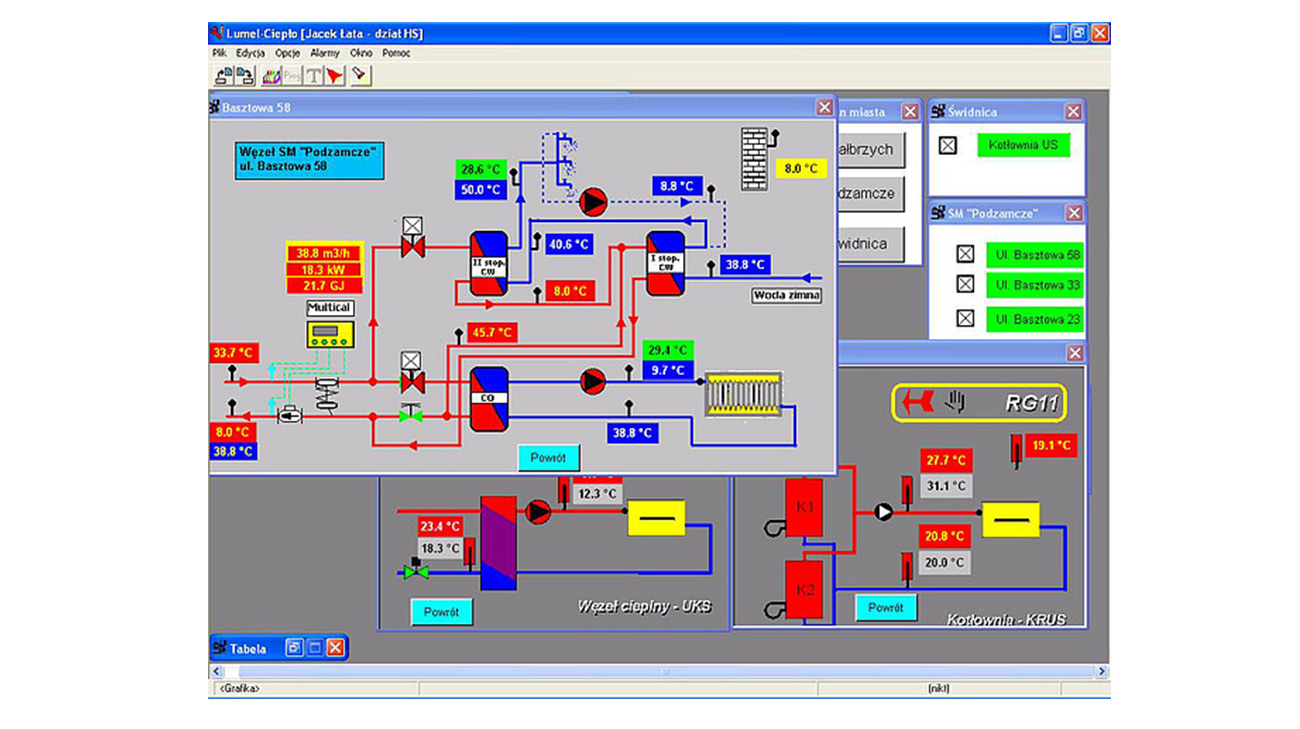1300x729 pixels.
Task: Click the text 'T' toolbar icon
Action: pyautogui.click(x=314, y=75)
